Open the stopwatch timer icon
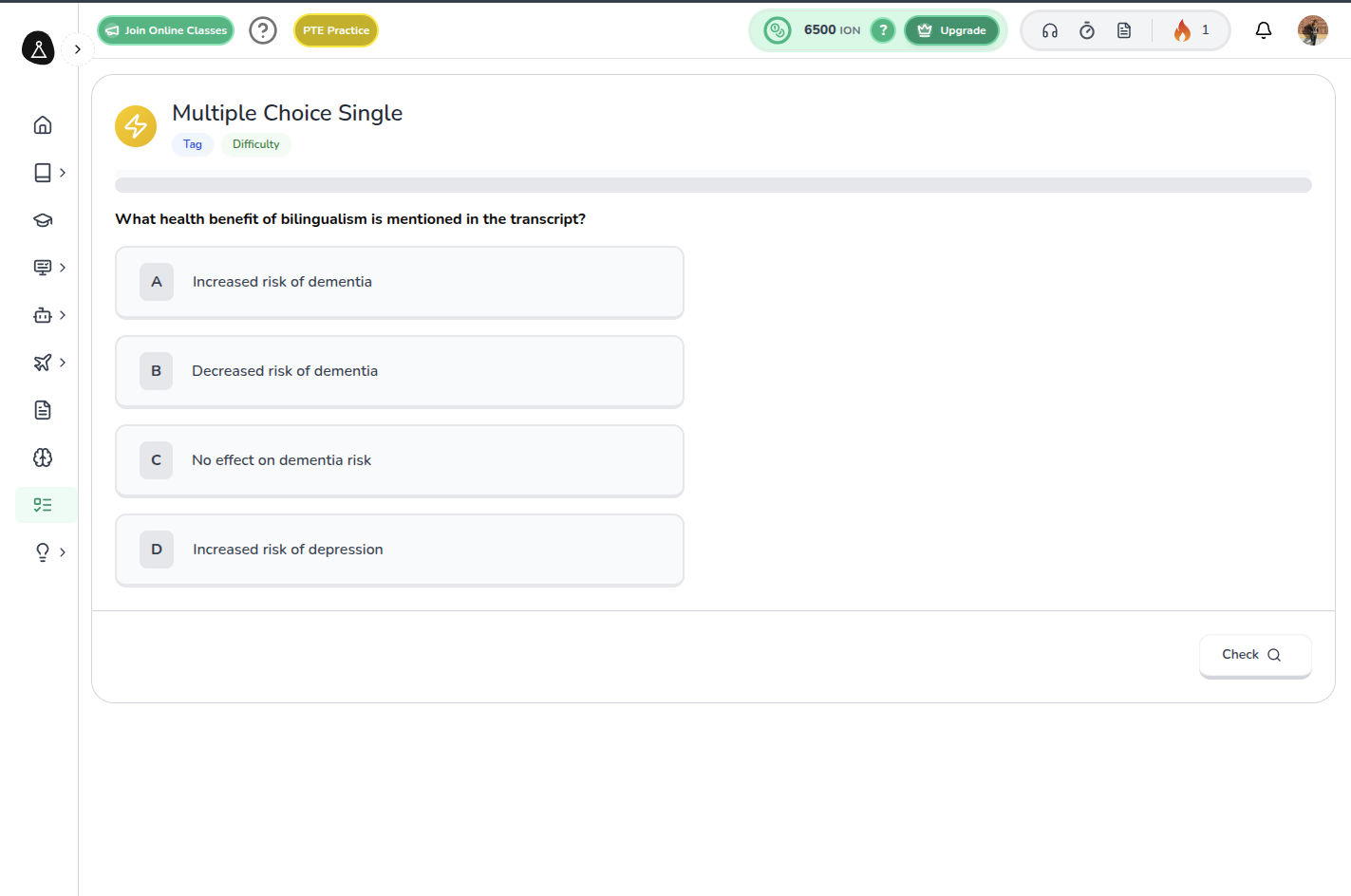 [1087, 30]
